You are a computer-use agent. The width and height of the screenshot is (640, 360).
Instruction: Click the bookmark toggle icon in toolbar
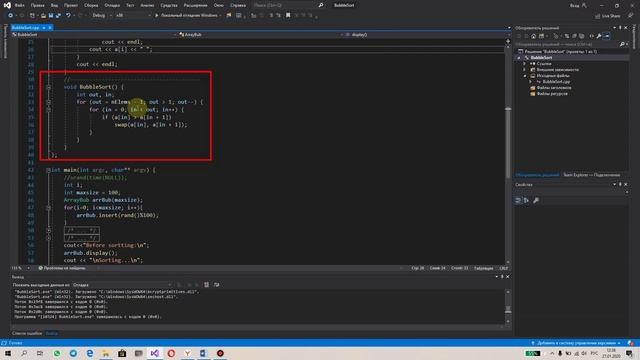(288, 16)
